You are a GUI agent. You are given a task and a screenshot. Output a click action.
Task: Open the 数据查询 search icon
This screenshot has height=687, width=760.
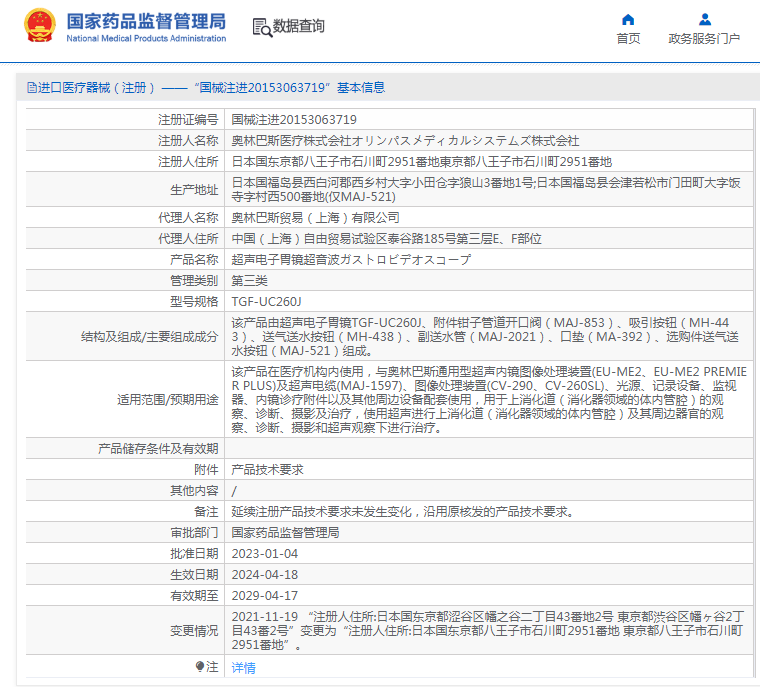pos(262,28)
